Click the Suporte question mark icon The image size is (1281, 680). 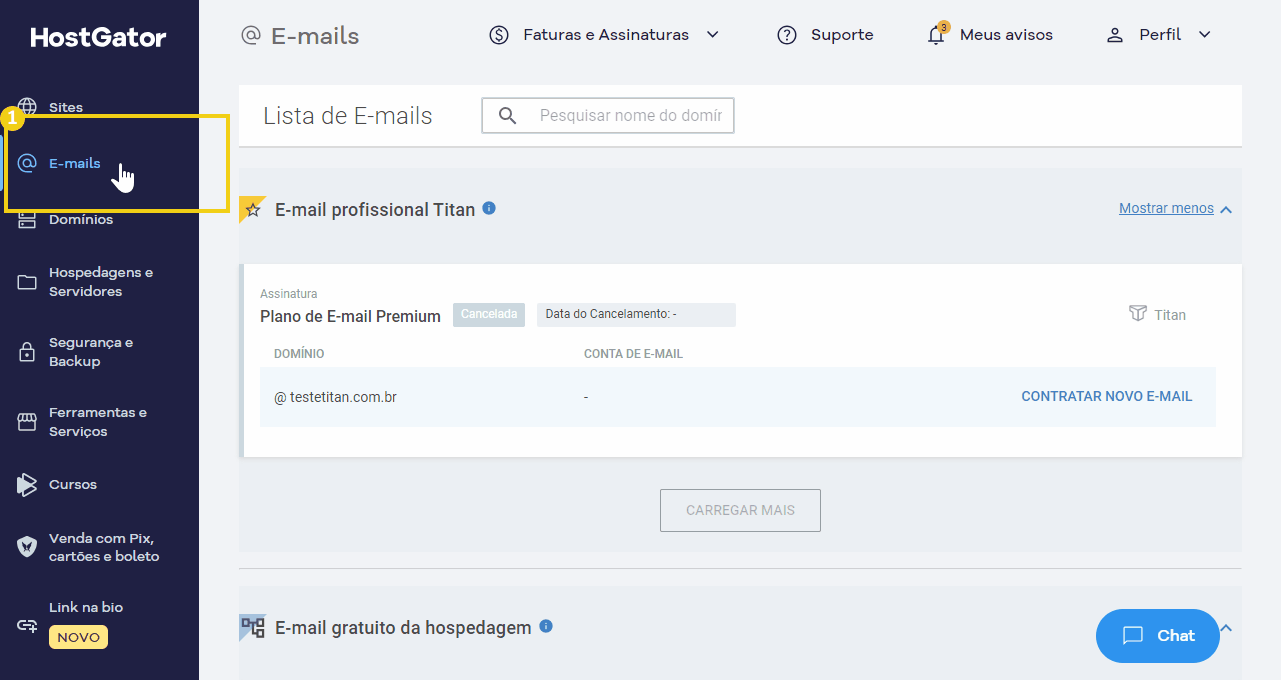pos(787,35)
